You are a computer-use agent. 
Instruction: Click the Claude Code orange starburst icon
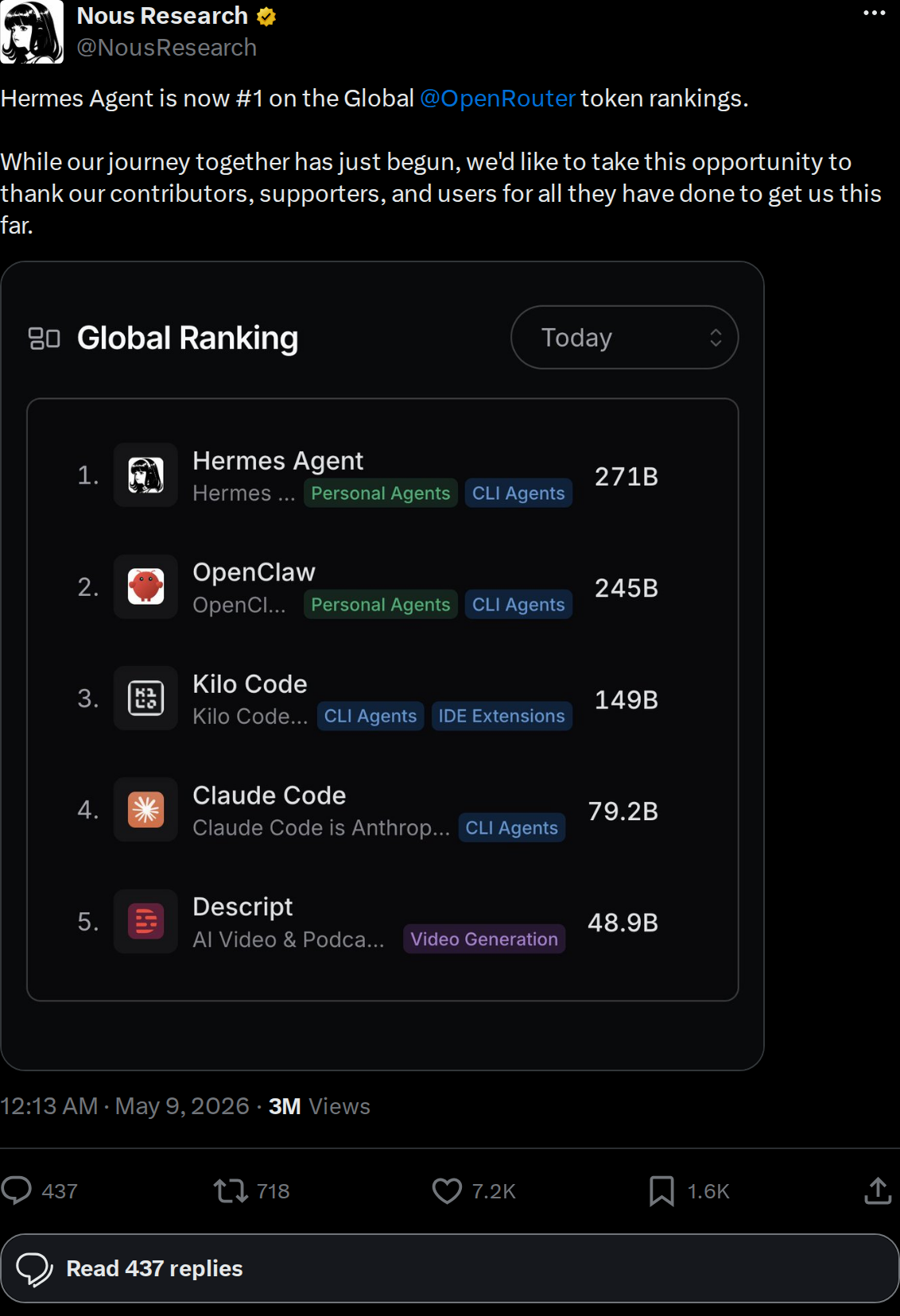point(145,810)
